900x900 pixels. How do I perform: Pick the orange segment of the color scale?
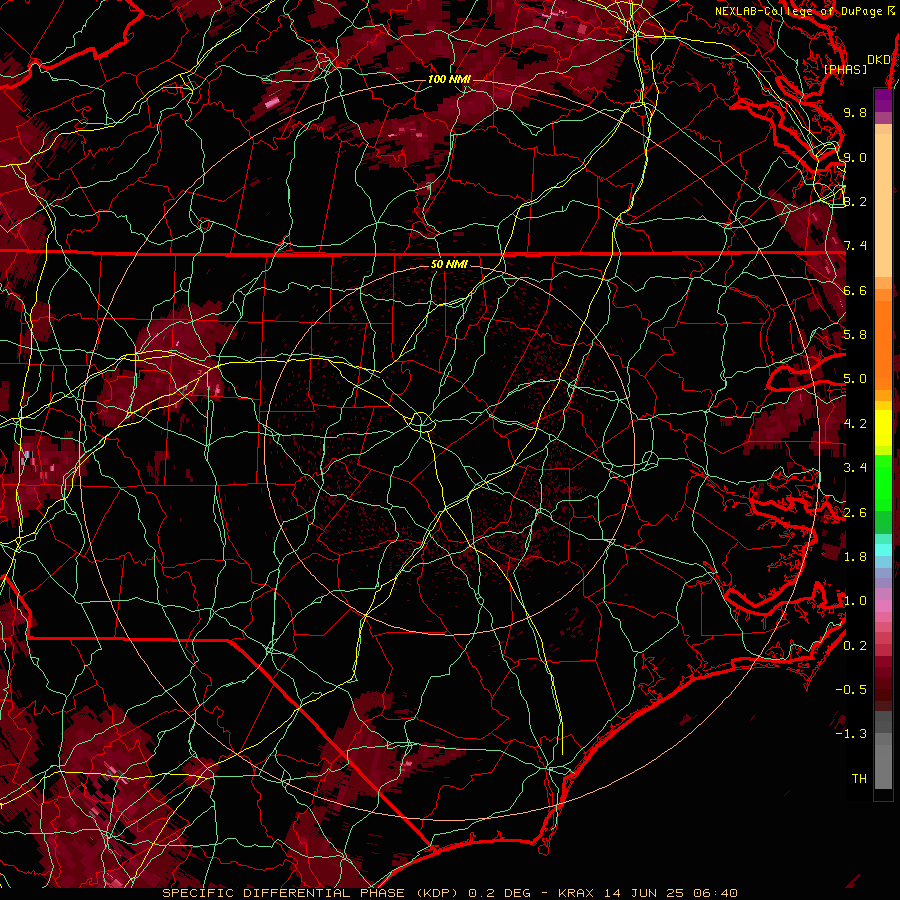[883, 344]
